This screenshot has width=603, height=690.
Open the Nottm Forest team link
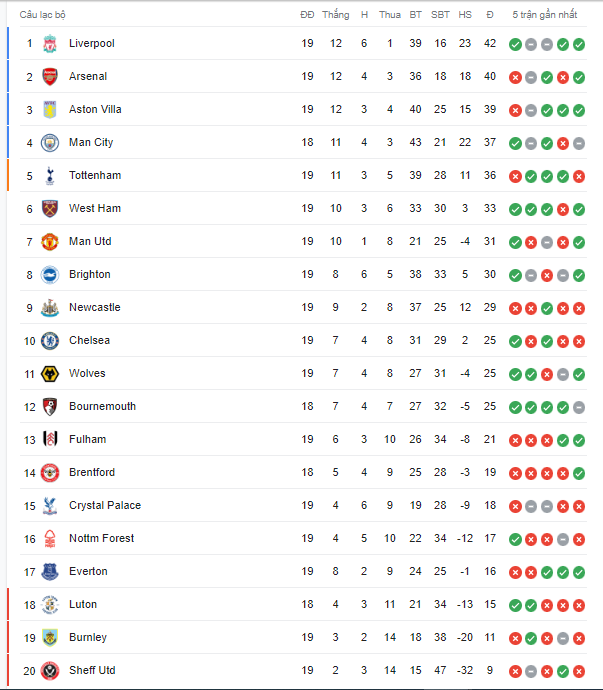pyautogui.click(x=101, y=539)
